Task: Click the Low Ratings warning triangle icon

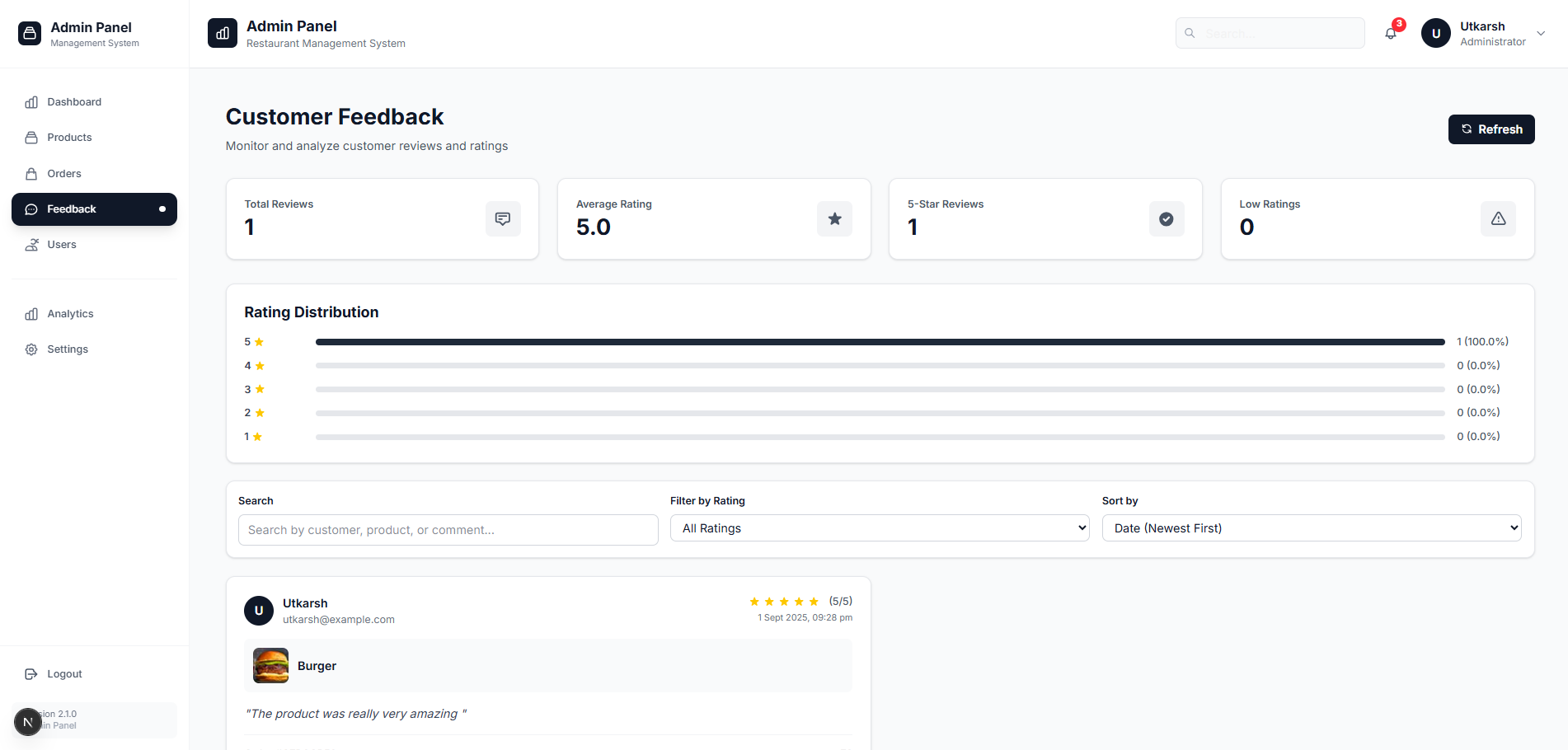Action: coord(1498,219)
